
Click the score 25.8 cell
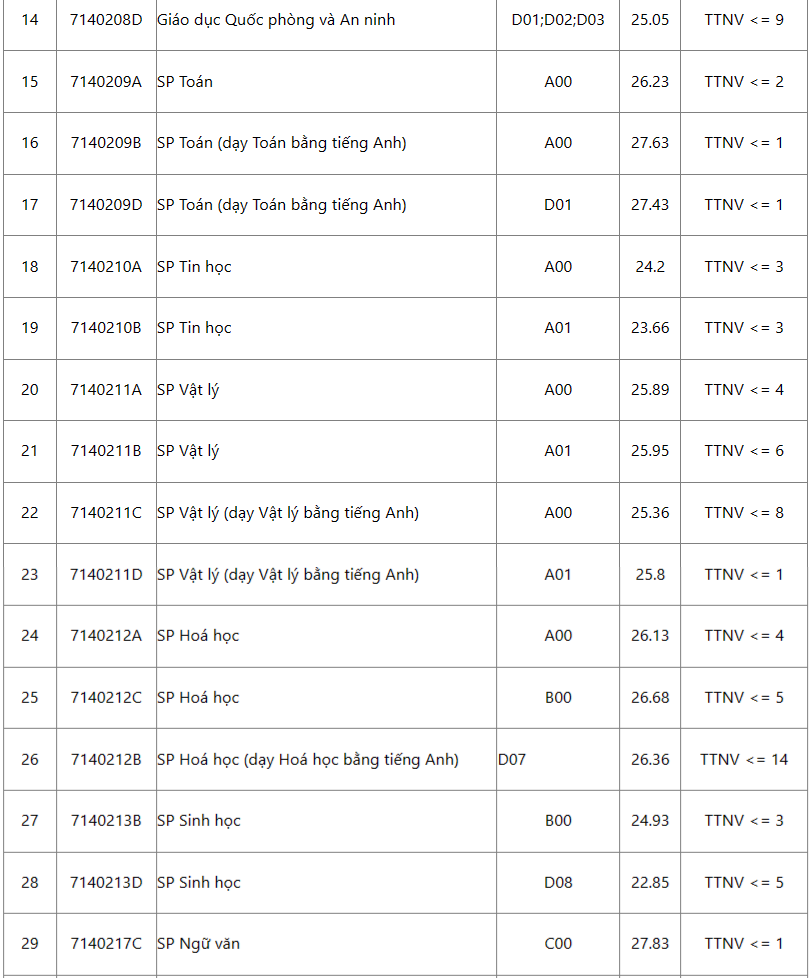tap(650, 575)
